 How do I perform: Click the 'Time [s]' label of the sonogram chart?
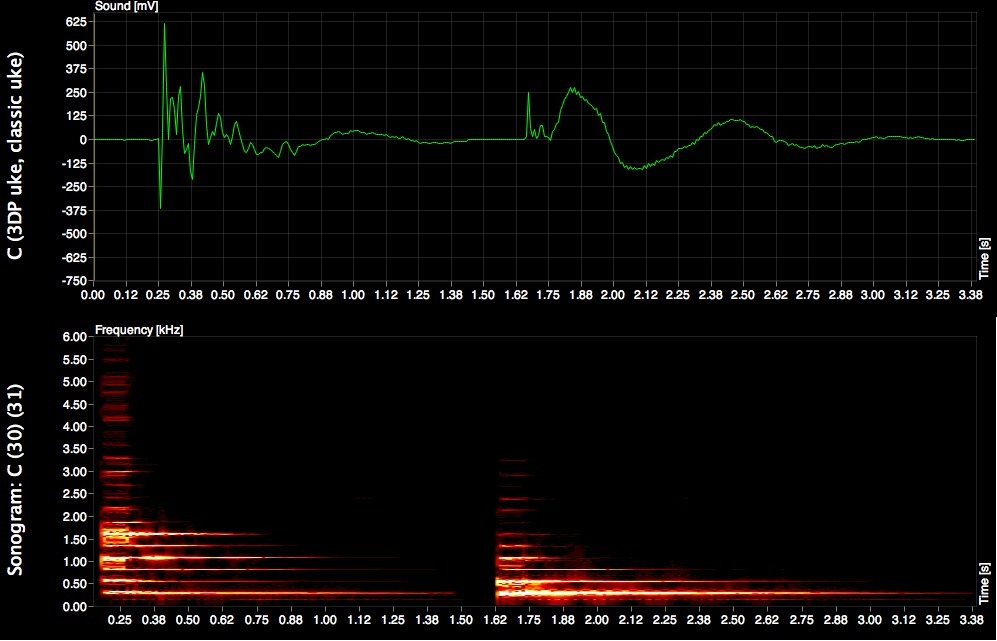[985, 582]
